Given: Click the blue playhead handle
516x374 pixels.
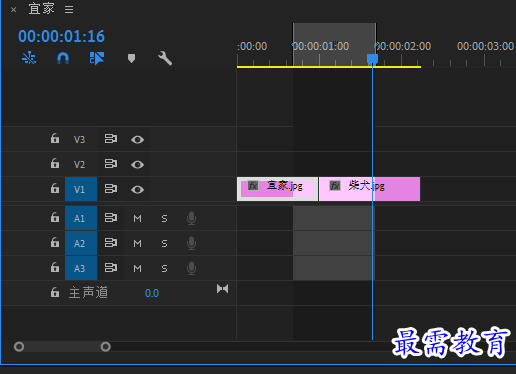Looking at the screenshot, I should (372, 59).
